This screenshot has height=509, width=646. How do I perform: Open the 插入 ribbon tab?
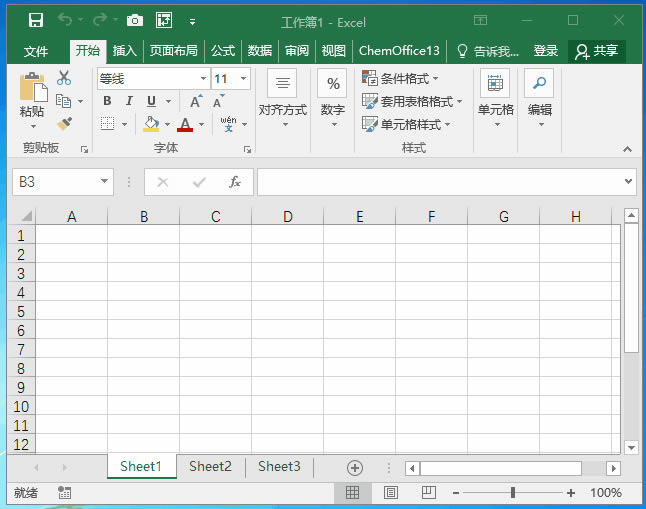coord(124,51)
